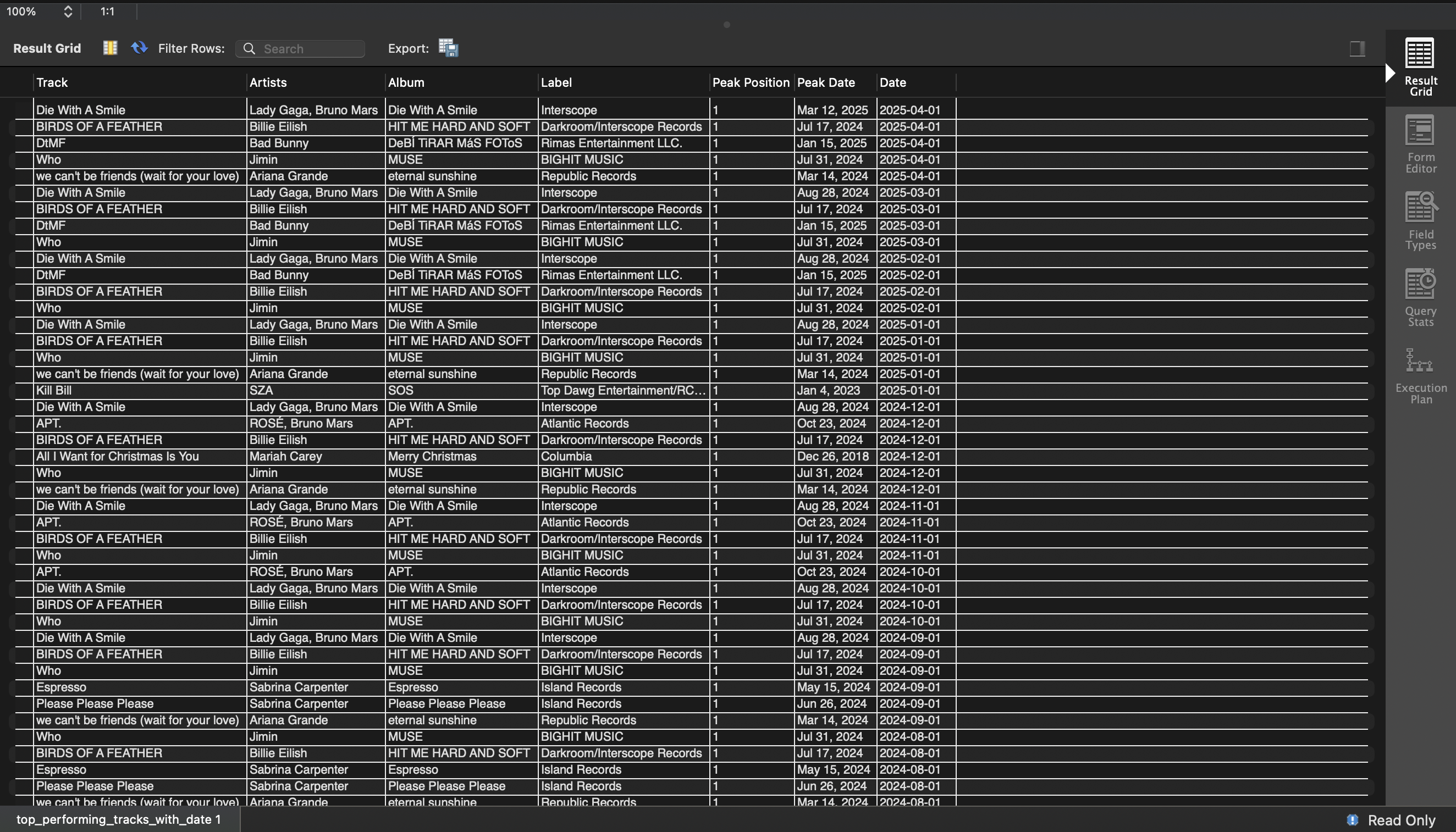Select the top_performing_tracks_with_date 1 tab
The width and height of the screenshot is (1456, 832).
[x=118, y=819]
